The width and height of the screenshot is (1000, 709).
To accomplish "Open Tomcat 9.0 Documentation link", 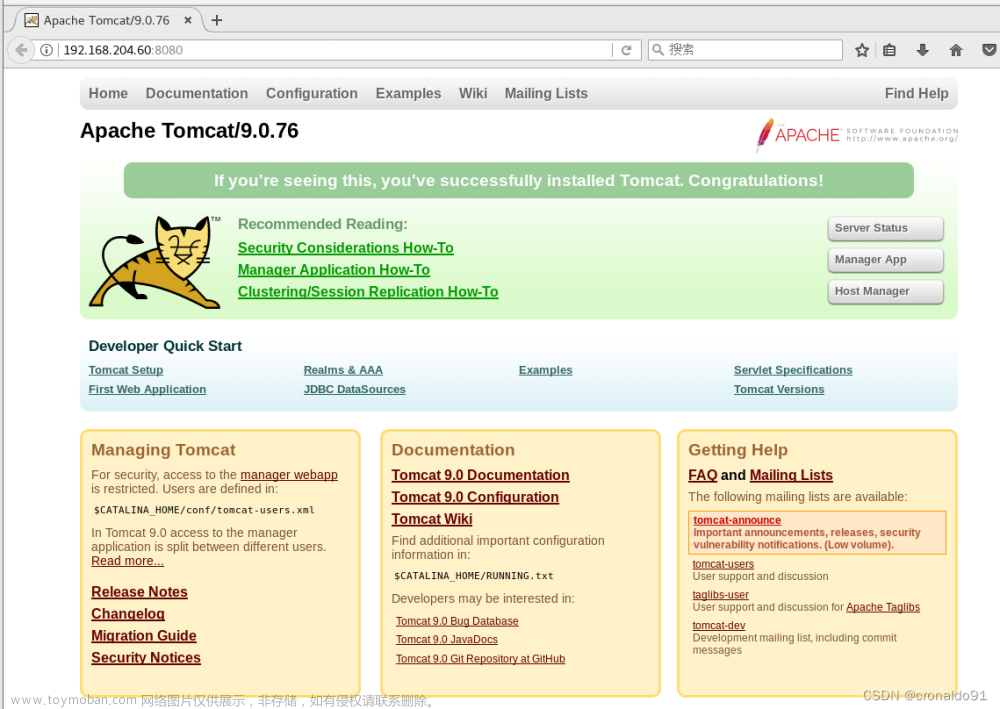I will tap(480, 476).
